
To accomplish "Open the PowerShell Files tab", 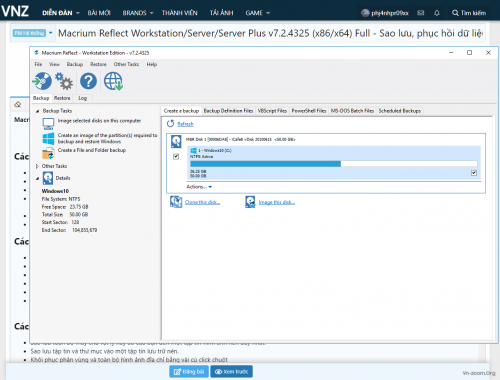I will (309, 111).
